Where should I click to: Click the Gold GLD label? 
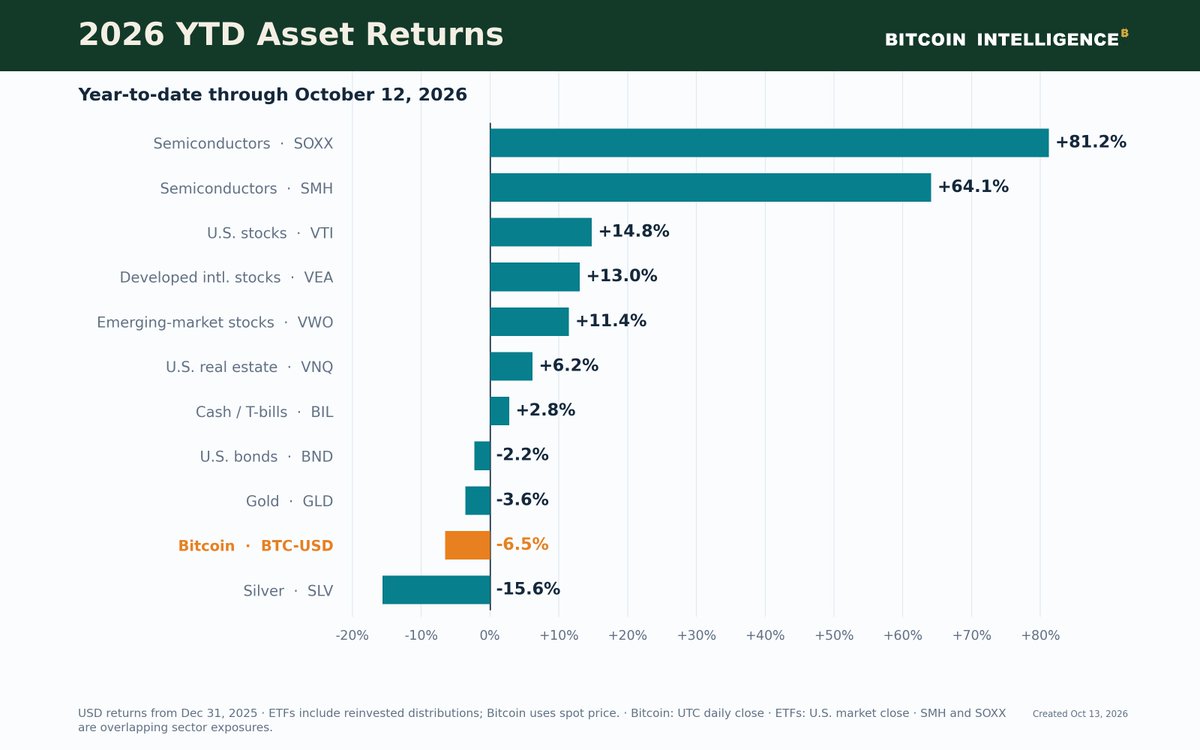click(289, 501)
